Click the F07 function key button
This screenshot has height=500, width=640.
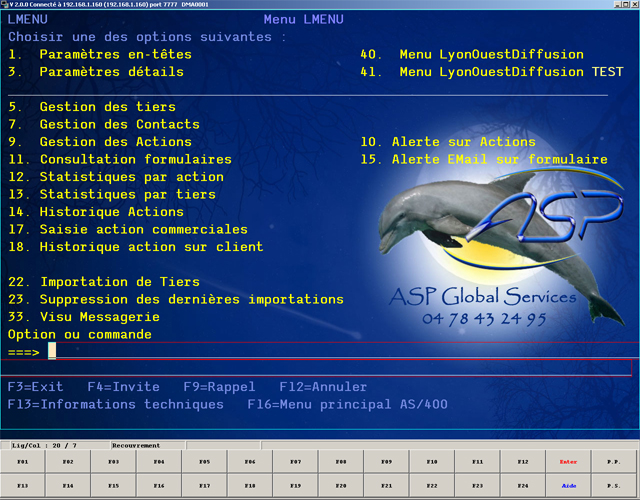coord(296,462)
